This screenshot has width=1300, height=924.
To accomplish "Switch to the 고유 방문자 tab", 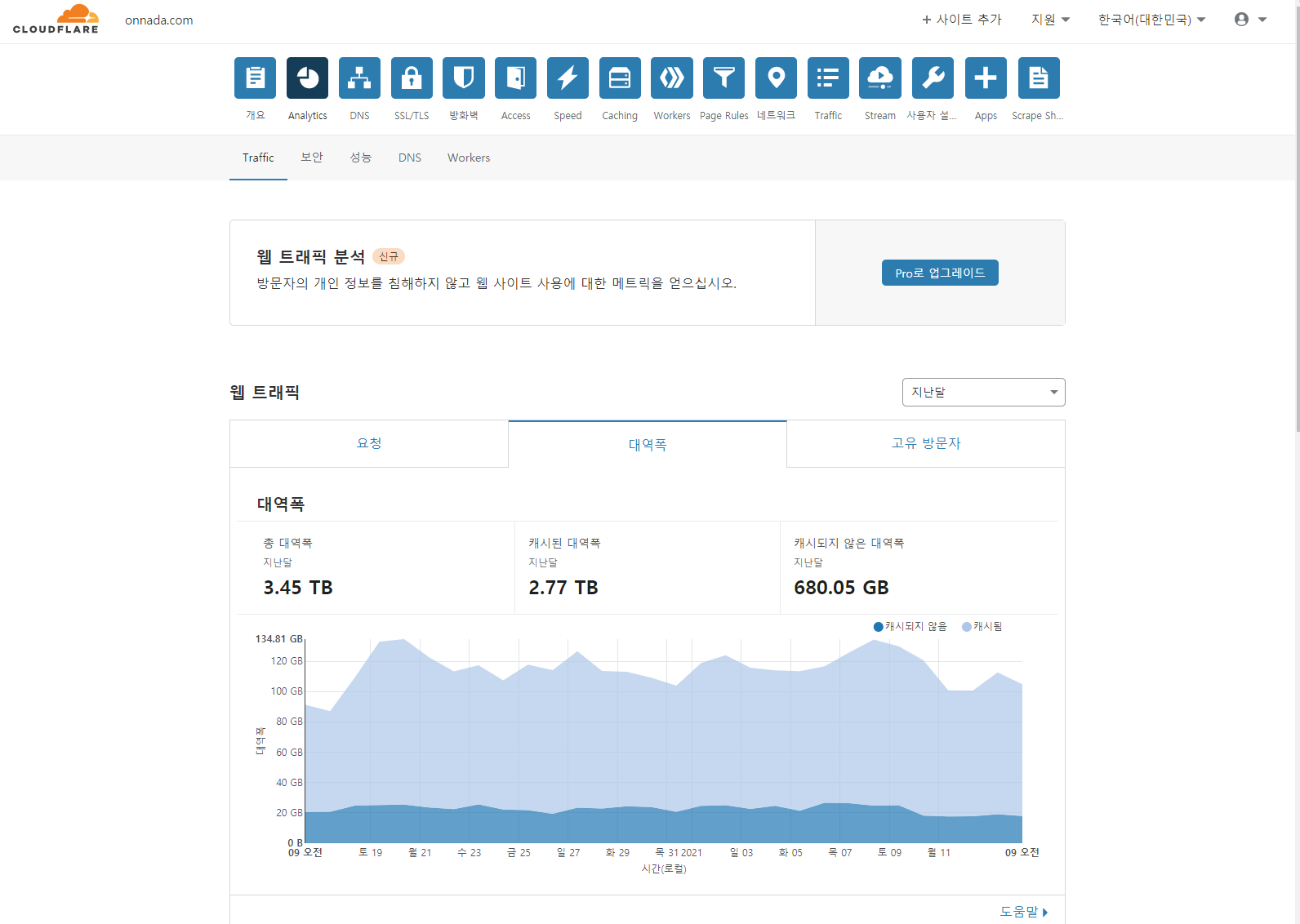I will (925, 443).
